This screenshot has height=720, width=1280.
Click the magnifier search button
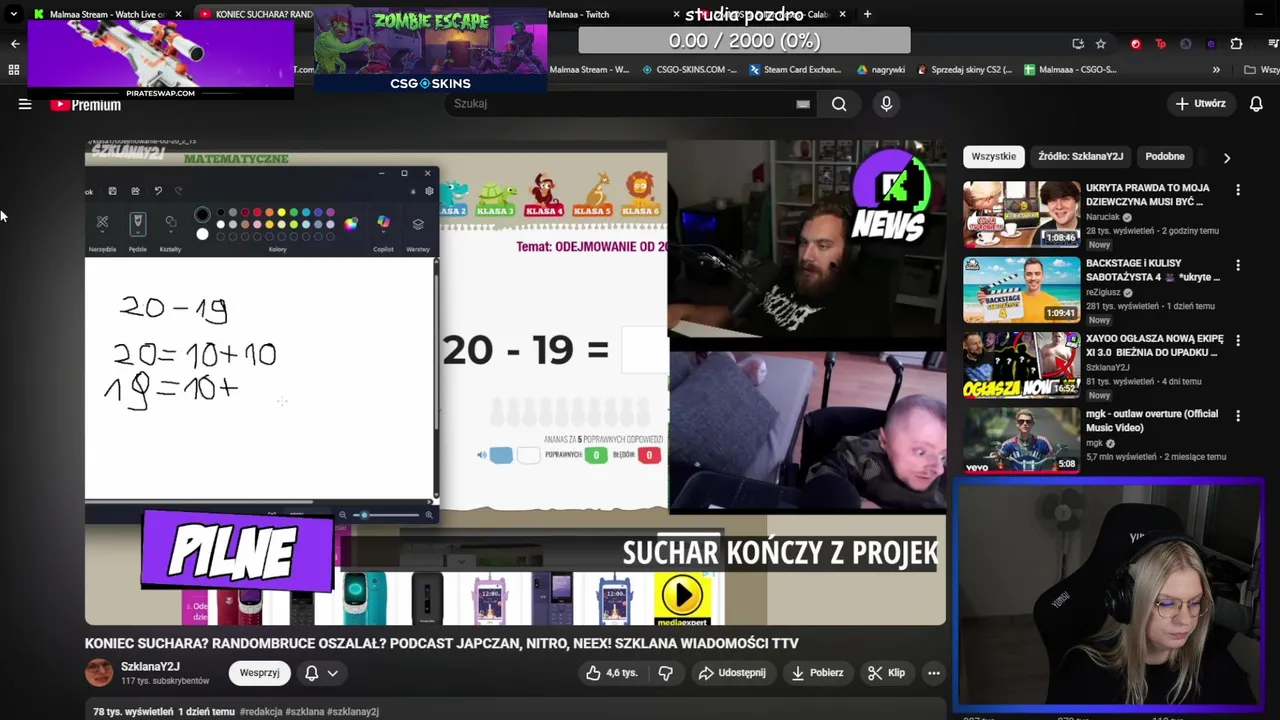pos(839,104)
